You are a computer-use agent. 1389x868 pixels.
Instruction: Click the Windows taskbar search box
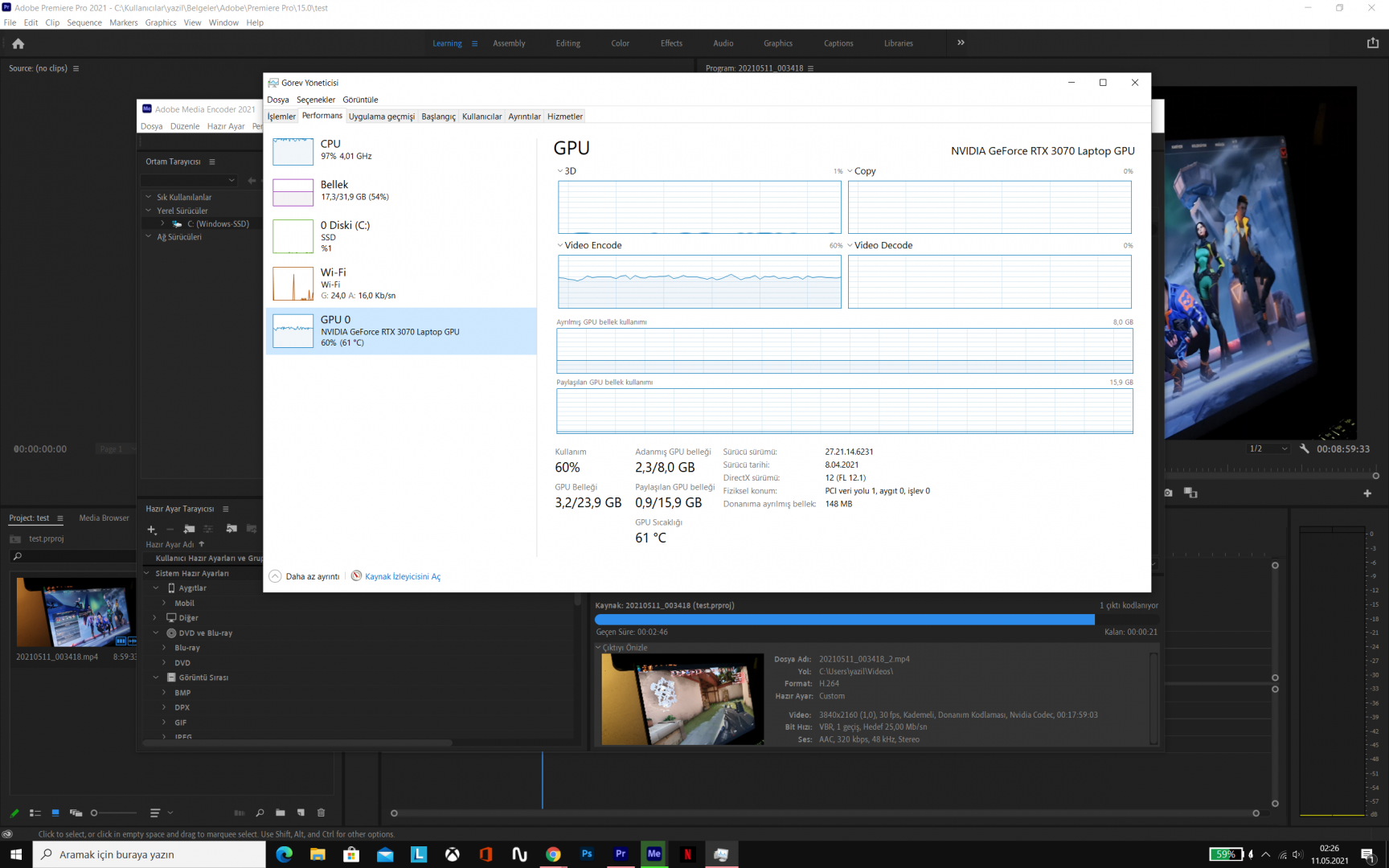150,854
